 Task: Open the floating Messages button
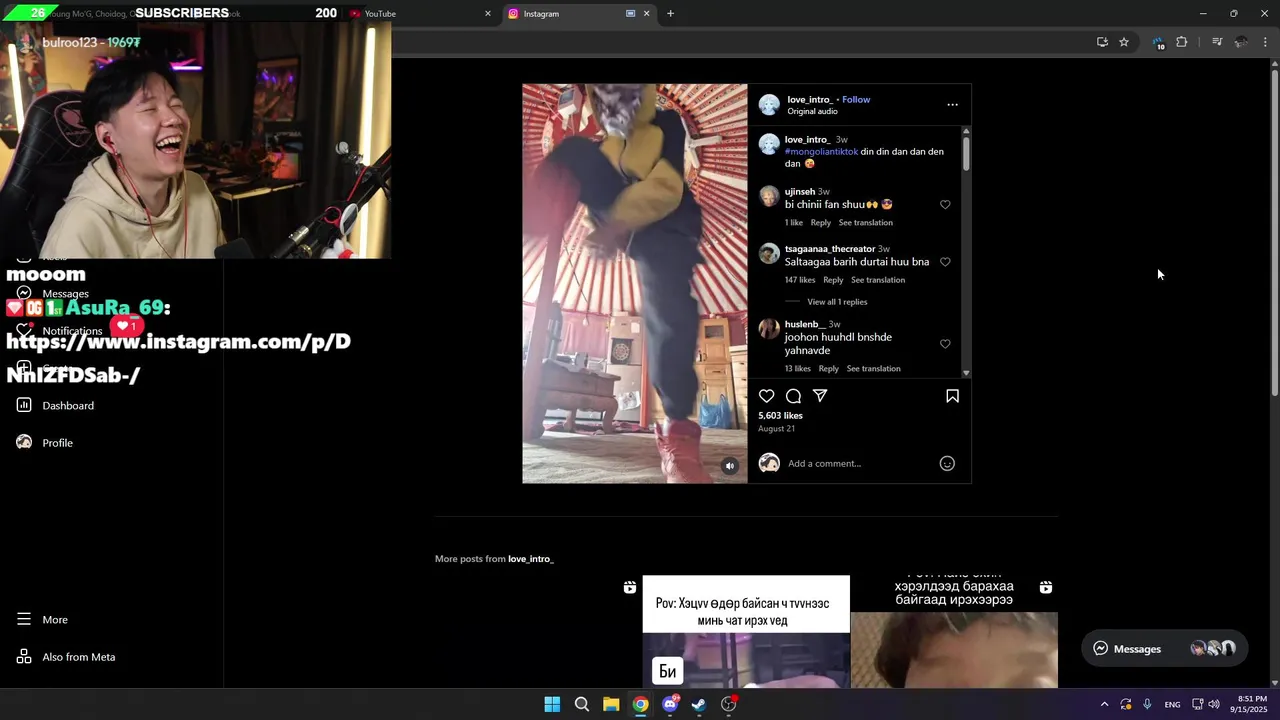click(1165, 648)
